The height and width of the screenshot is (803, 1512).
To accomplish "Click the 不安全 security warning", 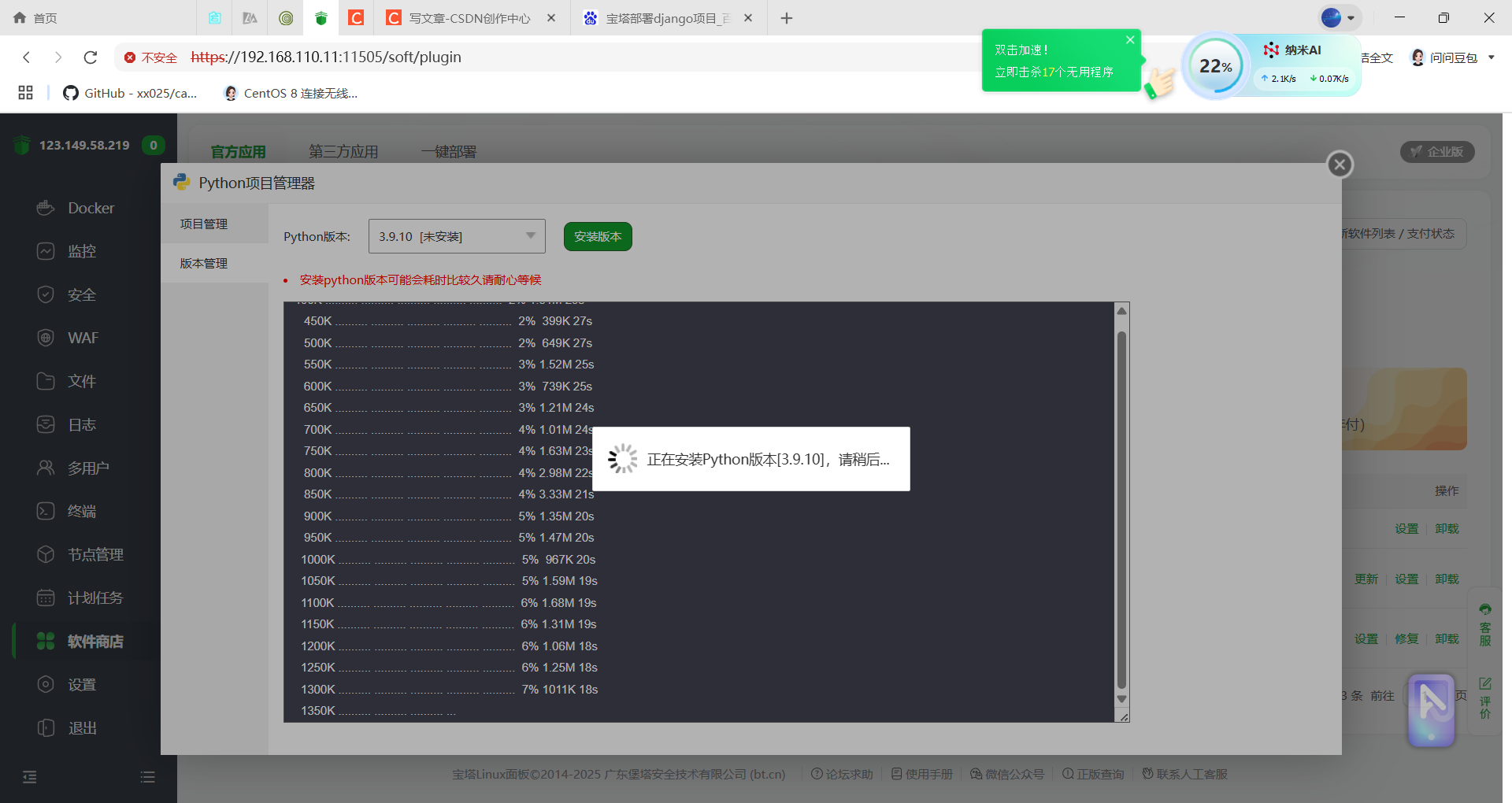I will (150, 57).
